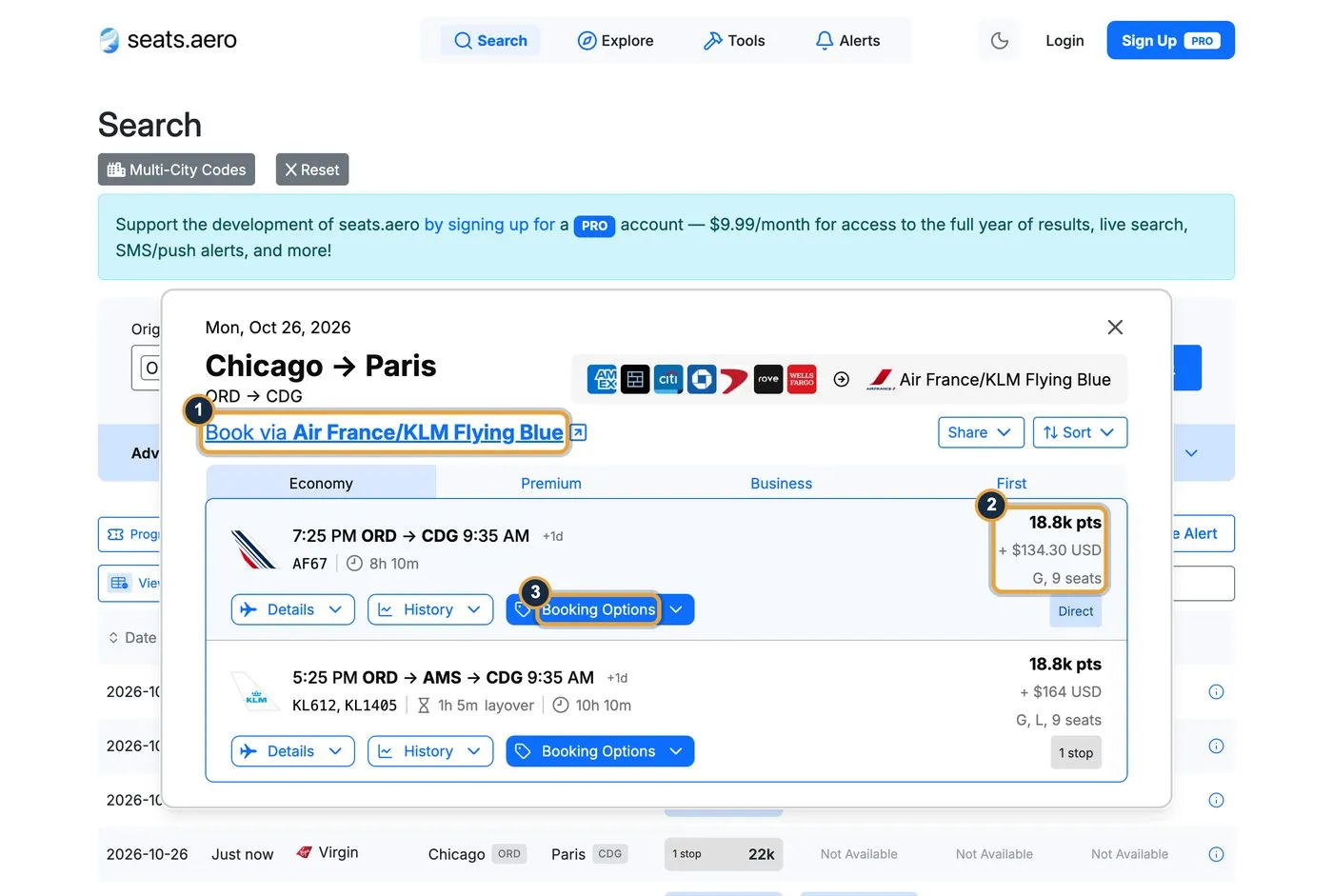The height and width of the screenshot is (896, 1333).
Task: Click the Air France logo on flight AF67
Action: 254,549
